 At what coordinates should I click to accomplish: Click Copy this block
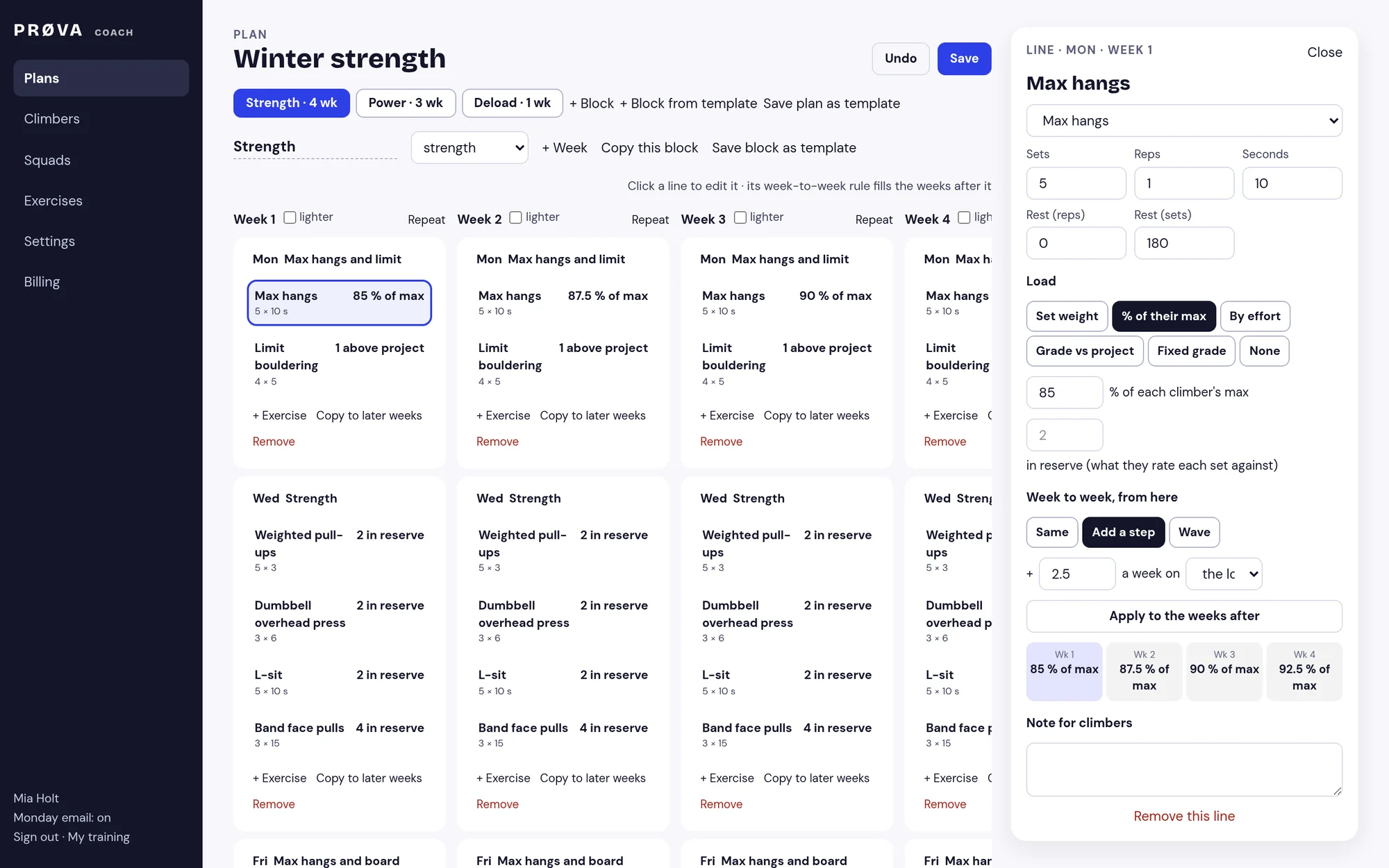pyautogui.click(x=649, y=148)
